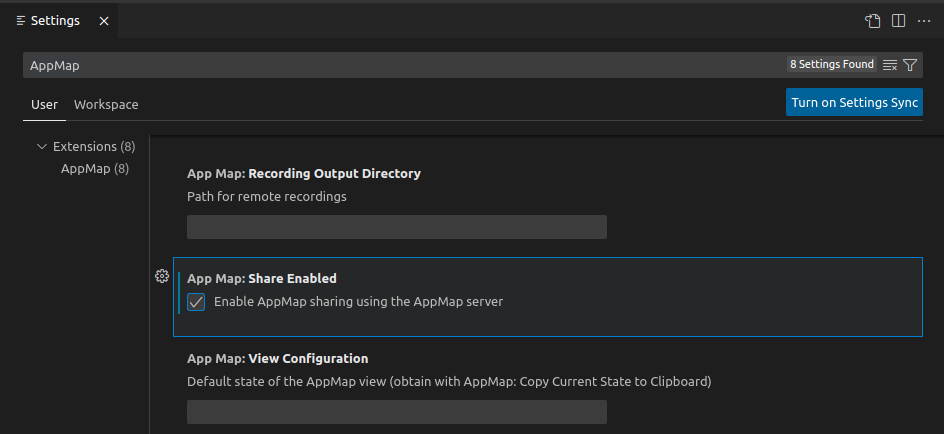944x434 pixels.
Task: Select AppMap (8) in settings tree
Action: [95, 169]
